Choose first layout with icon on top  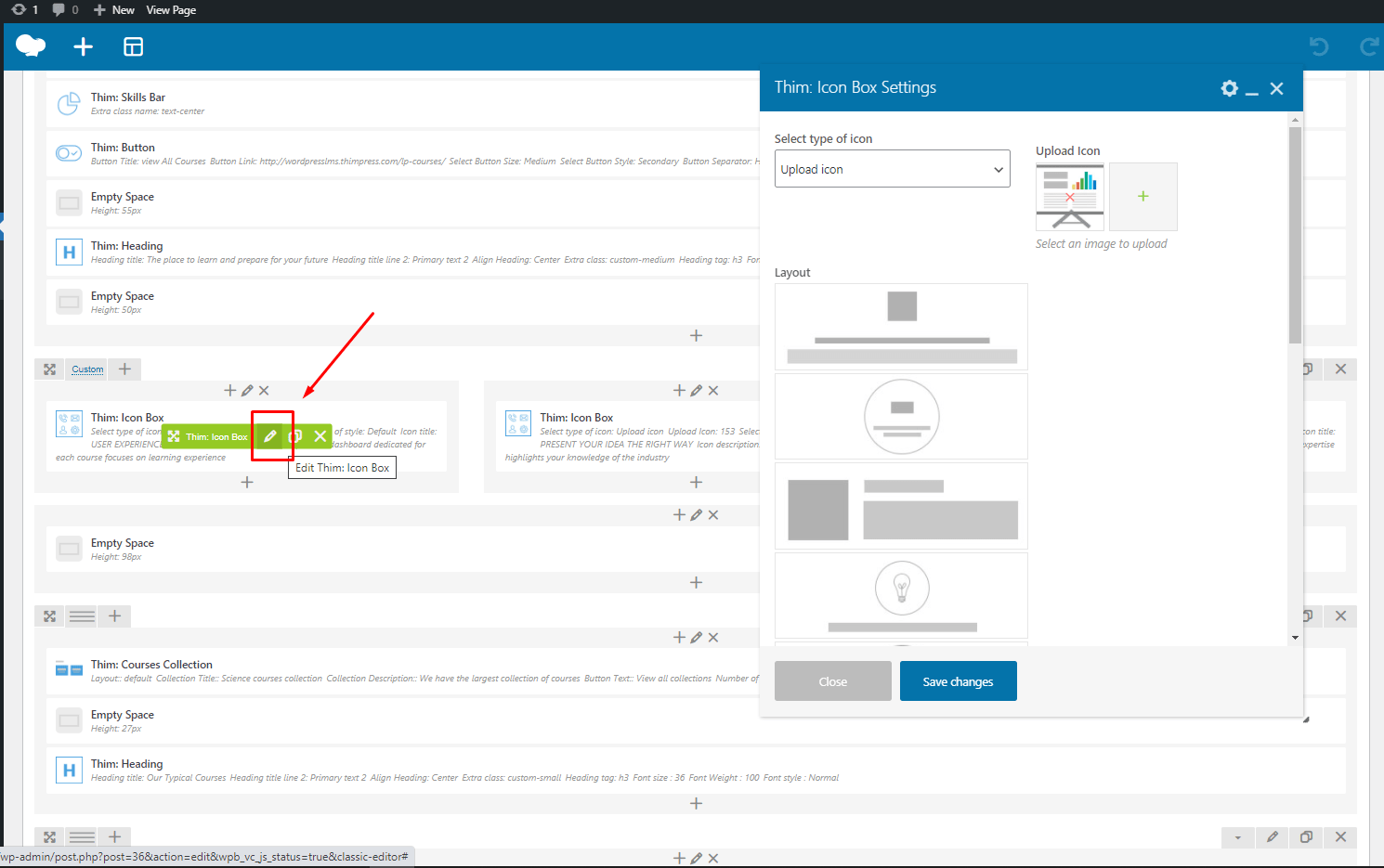click(901, 327)
